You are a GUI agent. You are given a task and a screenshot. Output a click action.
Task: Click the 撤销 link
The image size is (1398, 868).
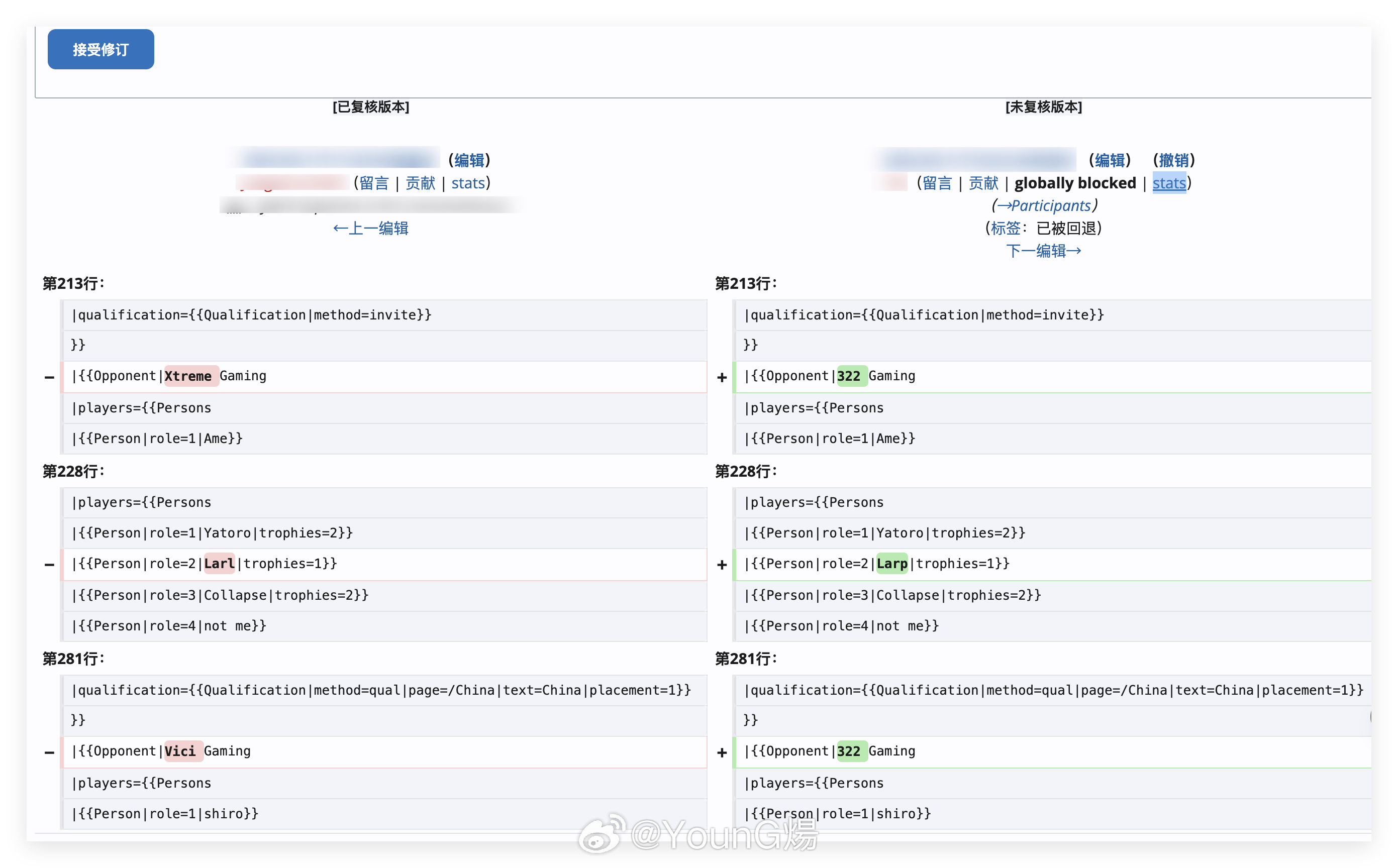[1173, 160]
